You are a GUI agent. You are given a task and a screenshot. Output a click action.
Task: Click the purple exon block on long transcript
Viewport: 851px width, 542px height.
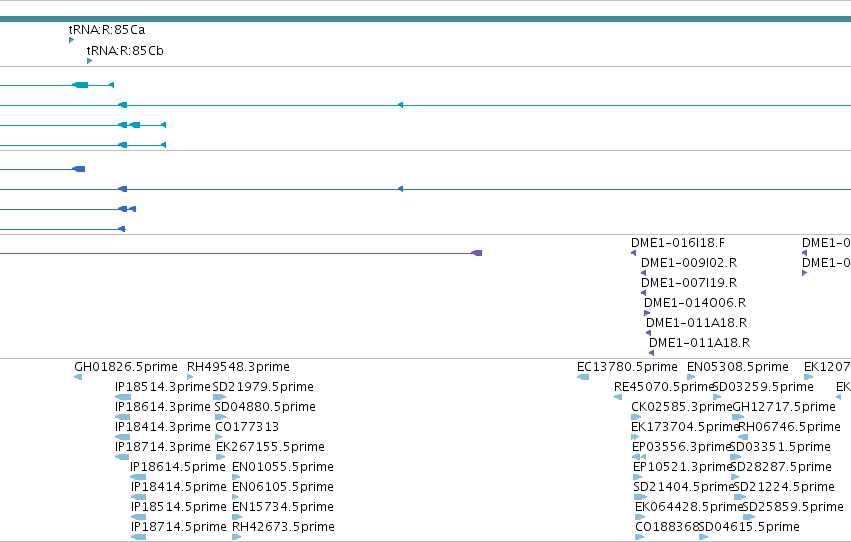point(477,253)
